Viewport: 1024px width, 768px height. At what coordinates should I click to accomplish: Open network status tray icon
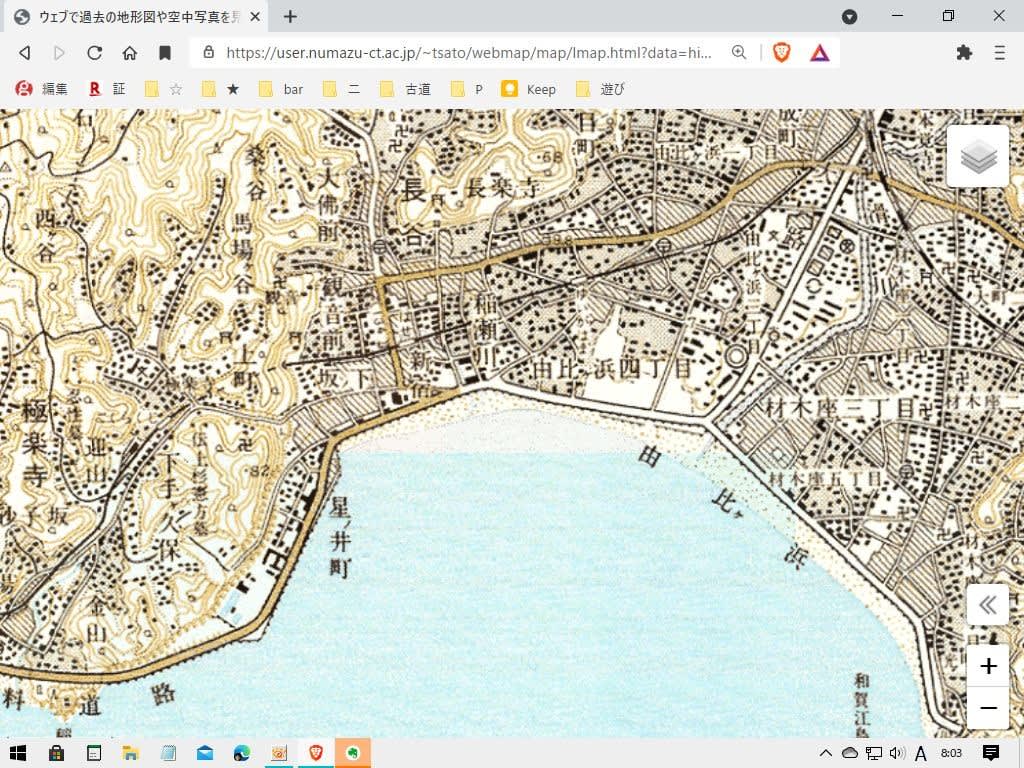pyautogui.click(x=874, y=753)
